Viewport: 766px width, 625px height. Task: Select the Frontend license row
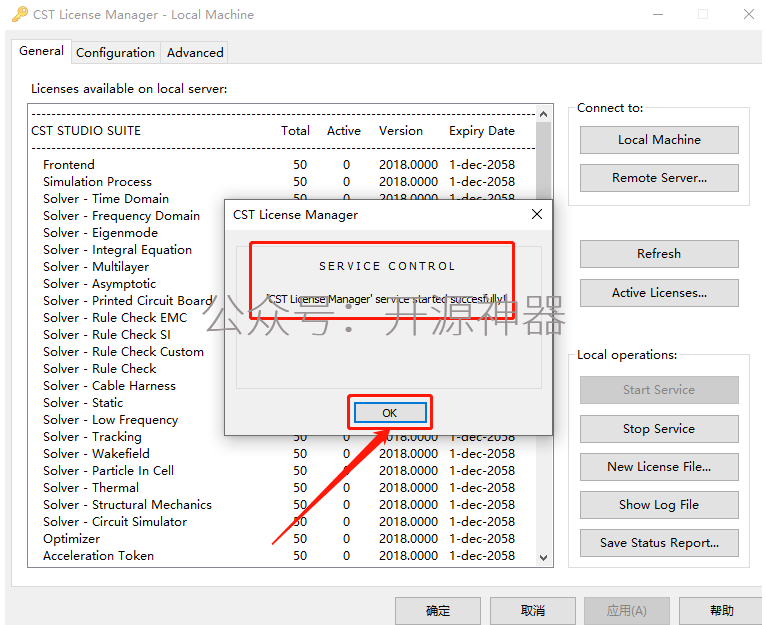278,165
